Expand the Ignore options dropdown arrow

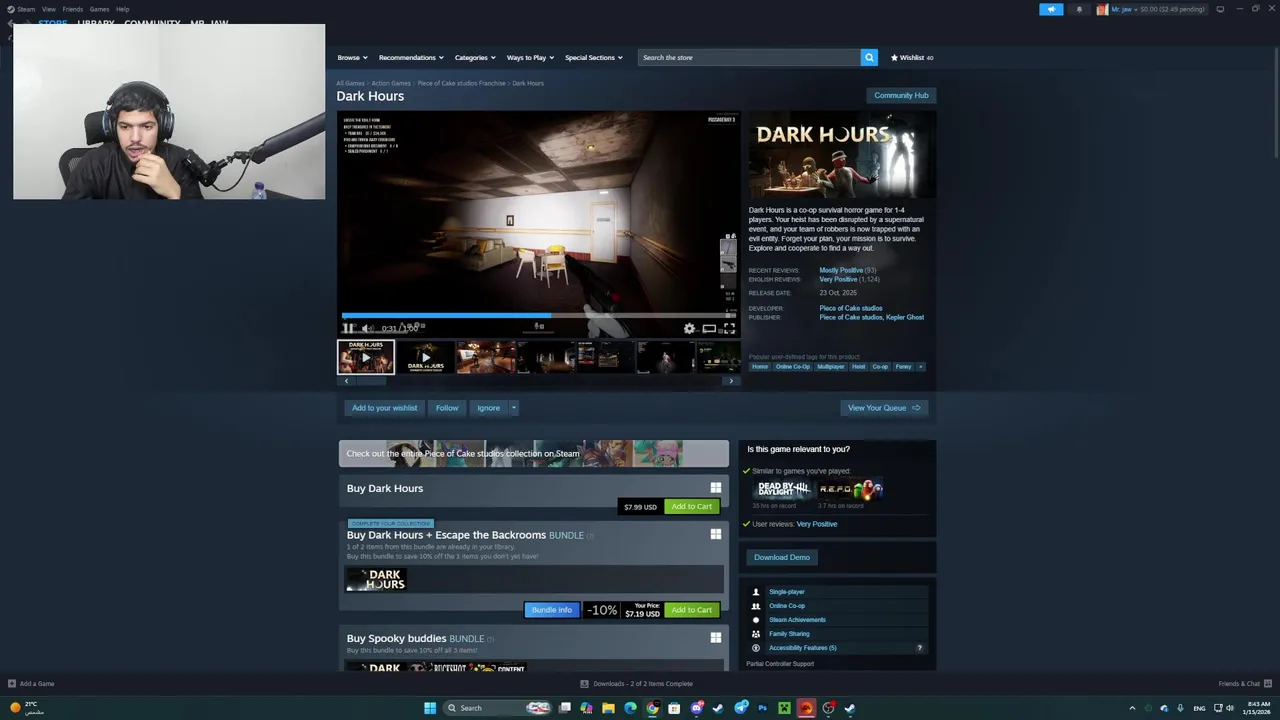pos(513,408)
